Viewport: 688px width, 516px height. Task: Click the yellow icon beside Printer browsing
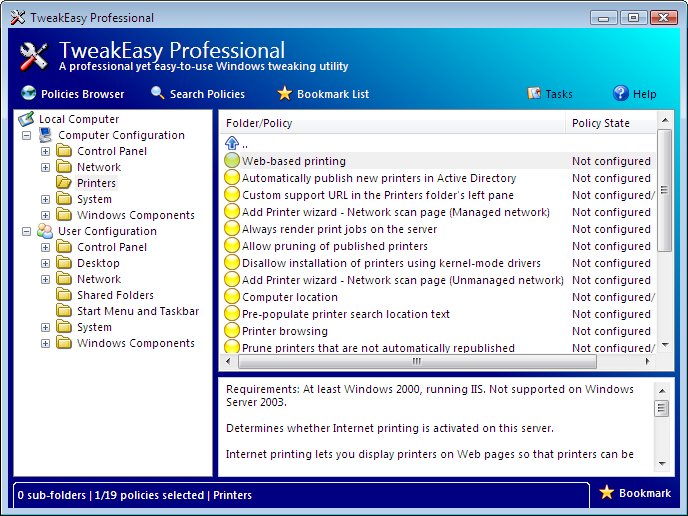pos(232,330)
